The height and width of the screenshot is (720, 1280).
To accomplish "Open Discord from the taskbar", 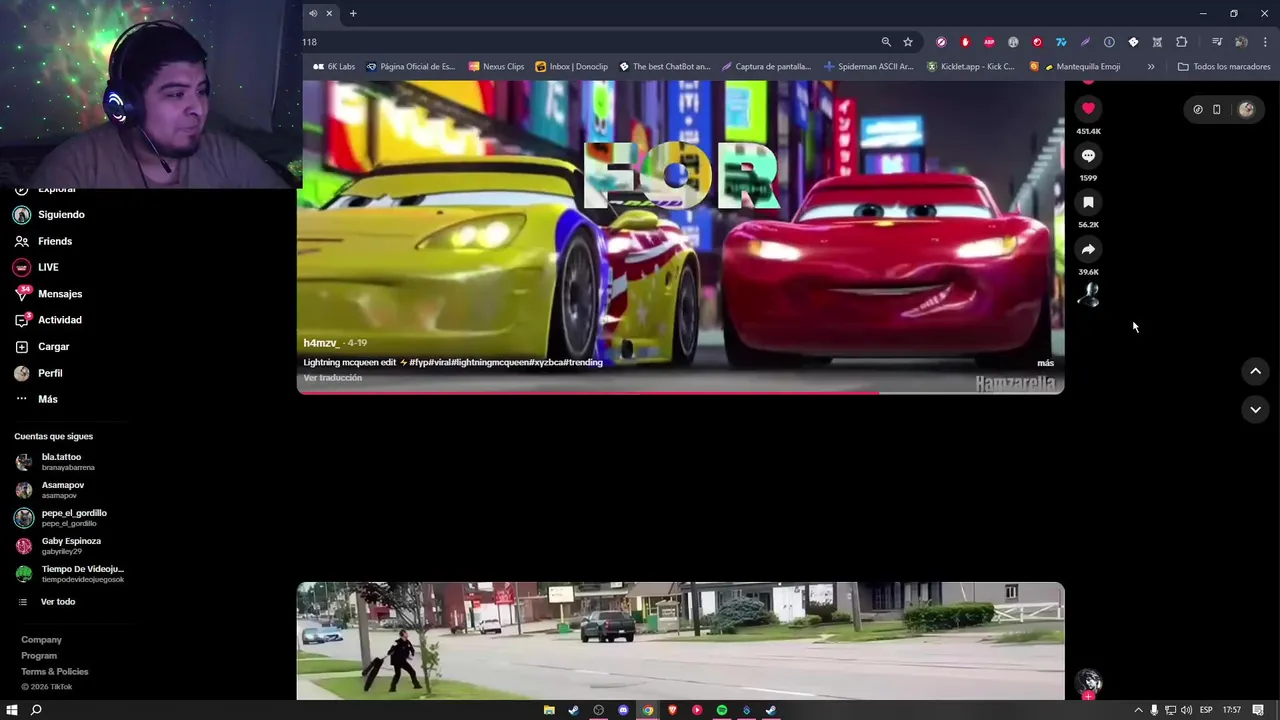I will 623,710.
